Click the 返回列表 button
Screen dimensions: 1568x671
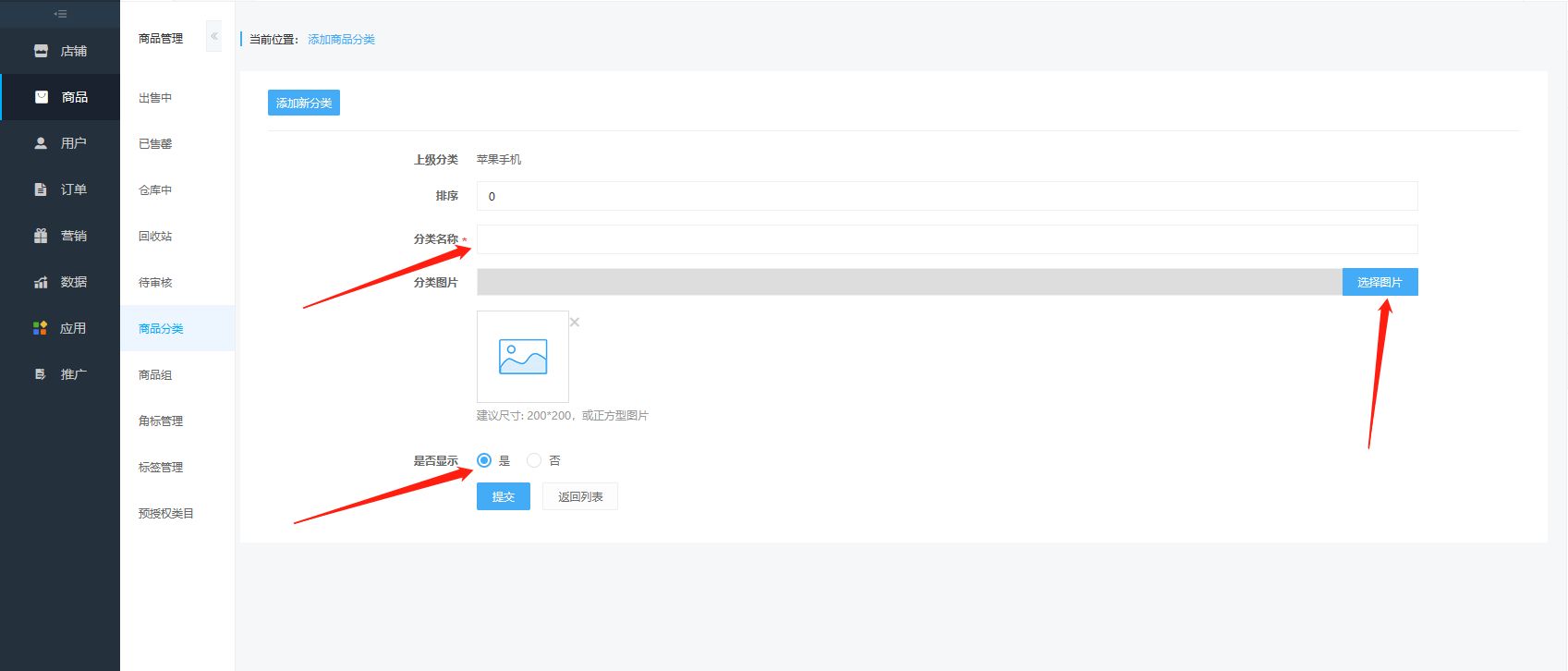click(x=580, y=496)
